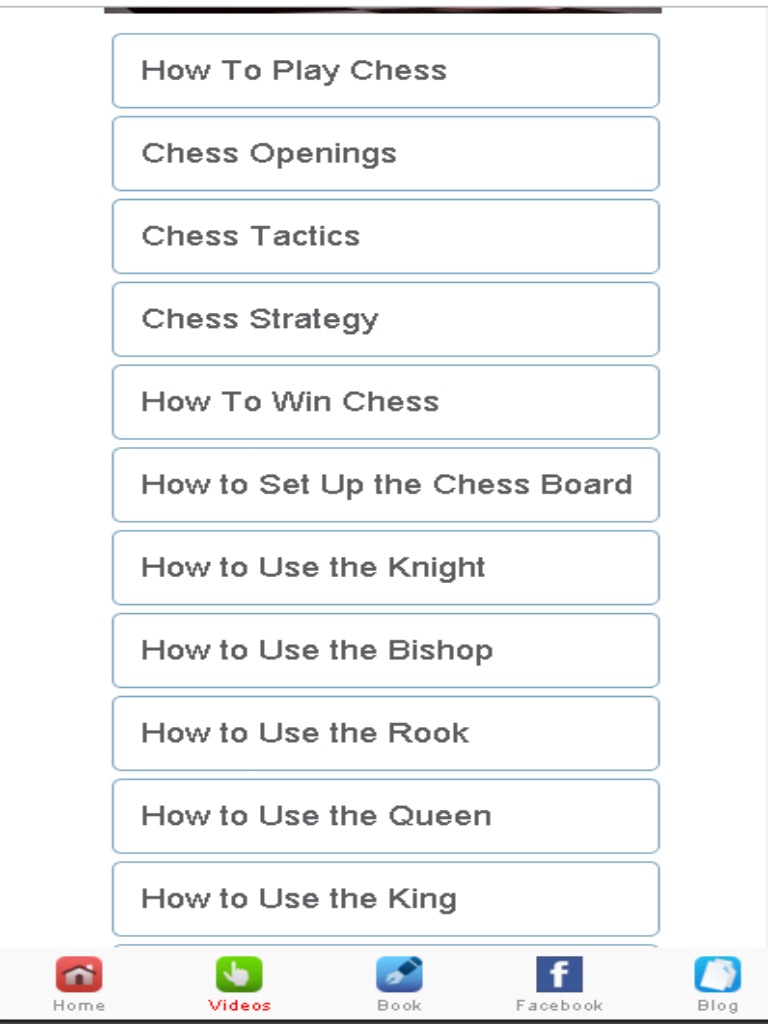Switch to the Home tab label

pyautogui.click(x=79, y=1005)
